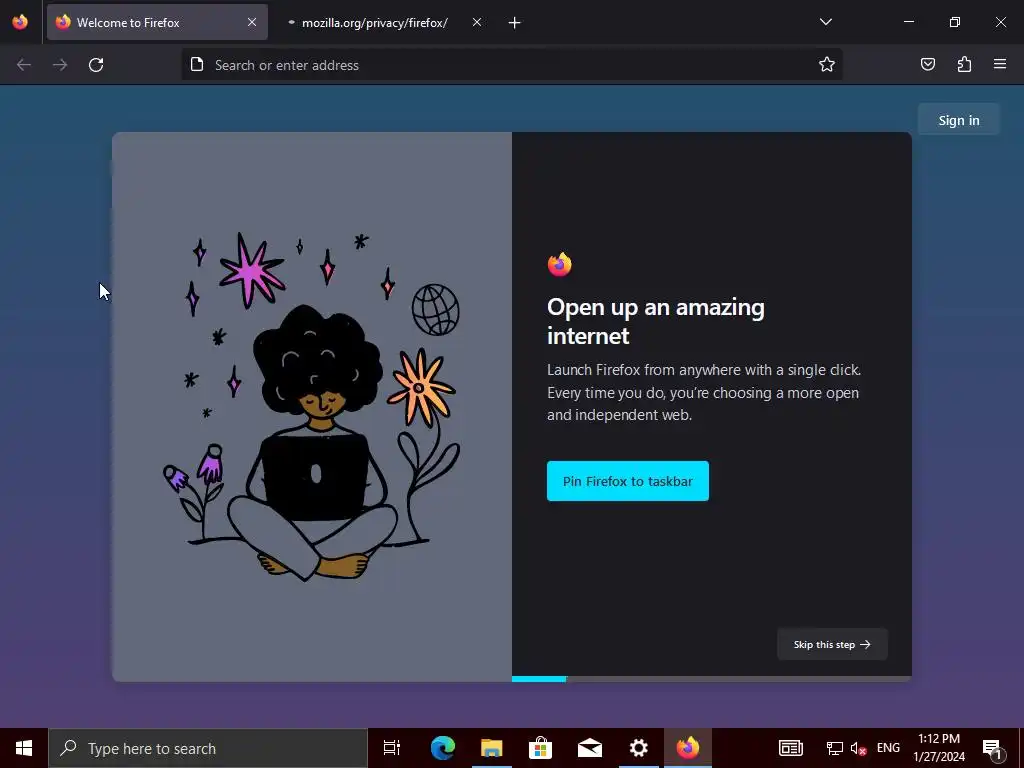Image resolution: width=1024 pixels, height=768 pixels.
Task: Click Skip this step
Action: pyautogui.click(x=832, y=645)
